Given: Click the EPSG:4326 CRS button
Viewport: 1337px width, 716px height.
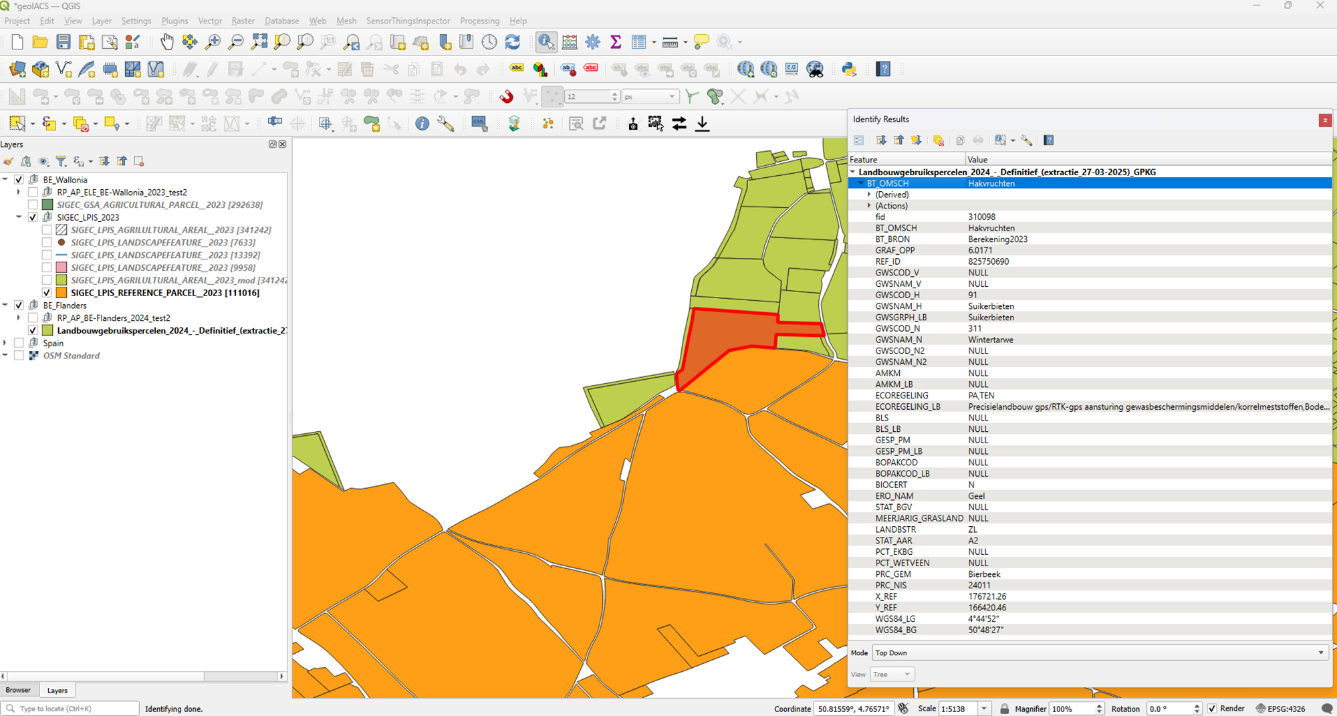Looking at the screenshot, I should [1280, 708].
